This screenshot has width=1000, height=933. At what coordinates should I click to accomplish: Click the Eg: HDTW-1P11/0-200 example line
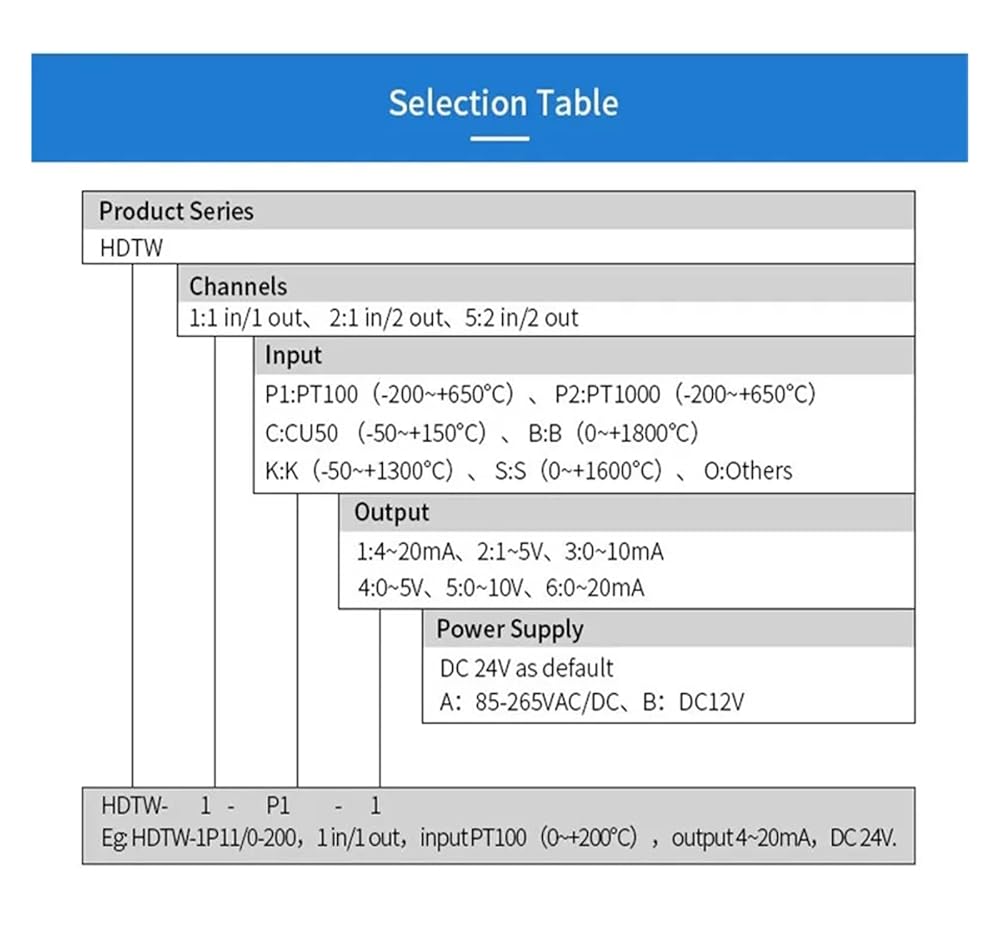coord(499,837)
